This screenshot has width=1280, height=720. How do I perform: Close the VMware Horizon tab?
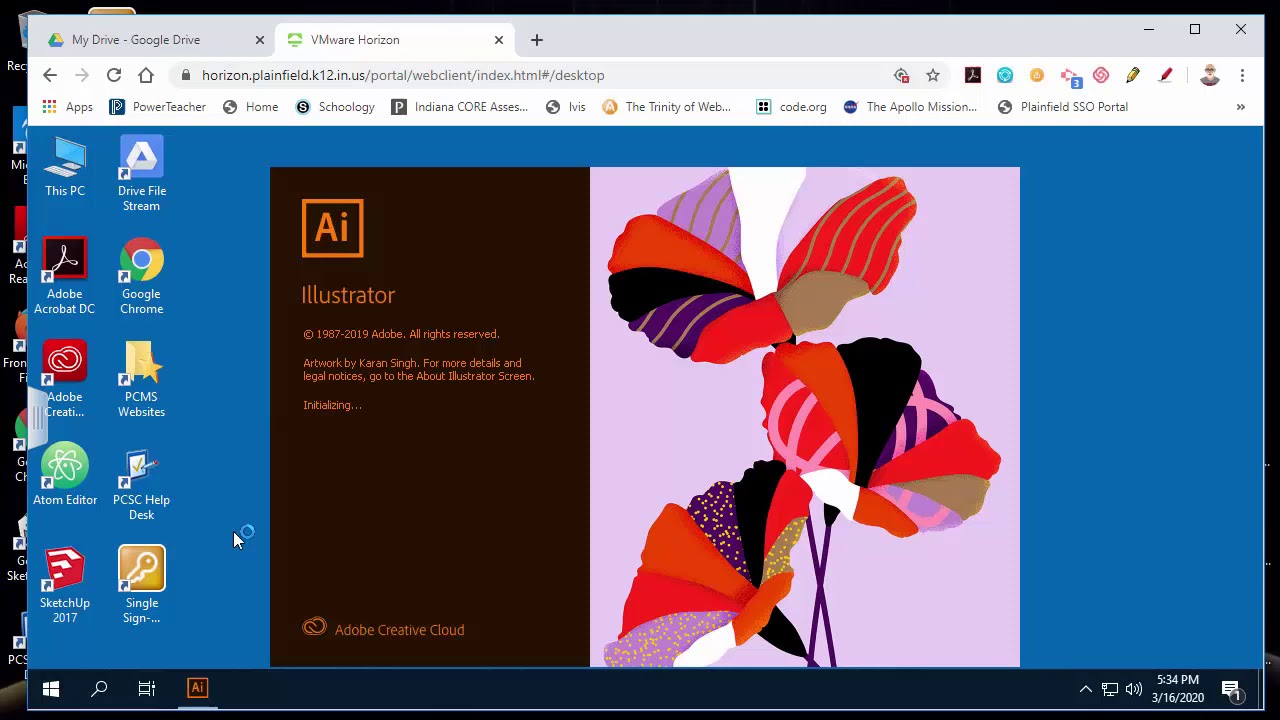[x=499, y=40]
